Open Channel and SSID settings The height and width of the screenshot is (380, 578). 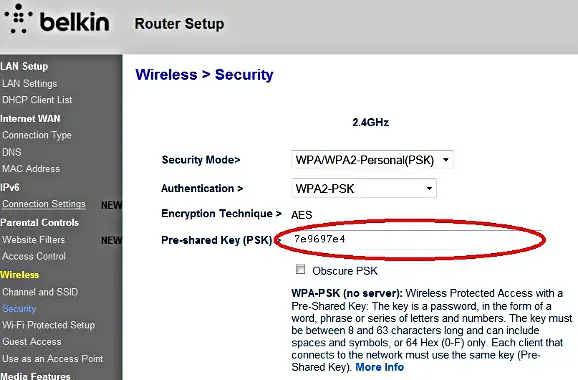tap(40, 292)
